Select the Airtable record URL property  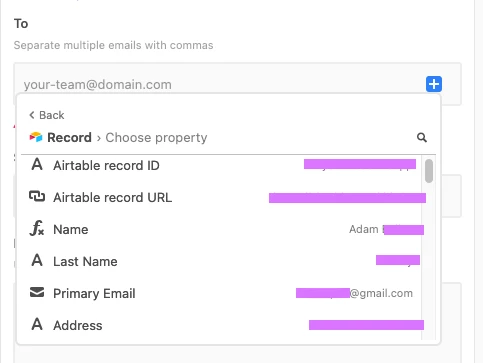coord(222,197)
